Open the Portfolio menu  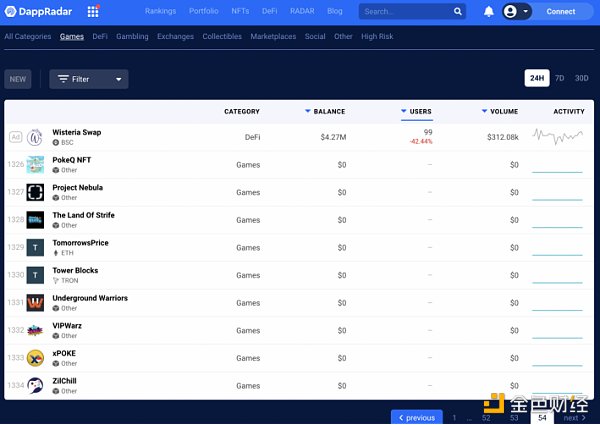(x=204, y=11)
